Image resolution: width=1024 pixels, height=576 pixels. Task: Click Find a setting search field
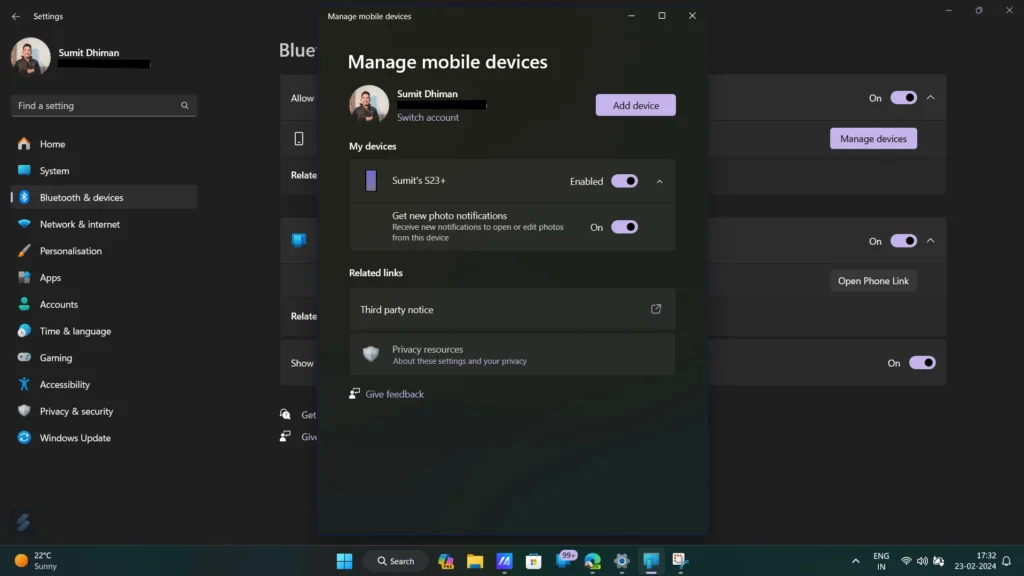coord(104,105)
